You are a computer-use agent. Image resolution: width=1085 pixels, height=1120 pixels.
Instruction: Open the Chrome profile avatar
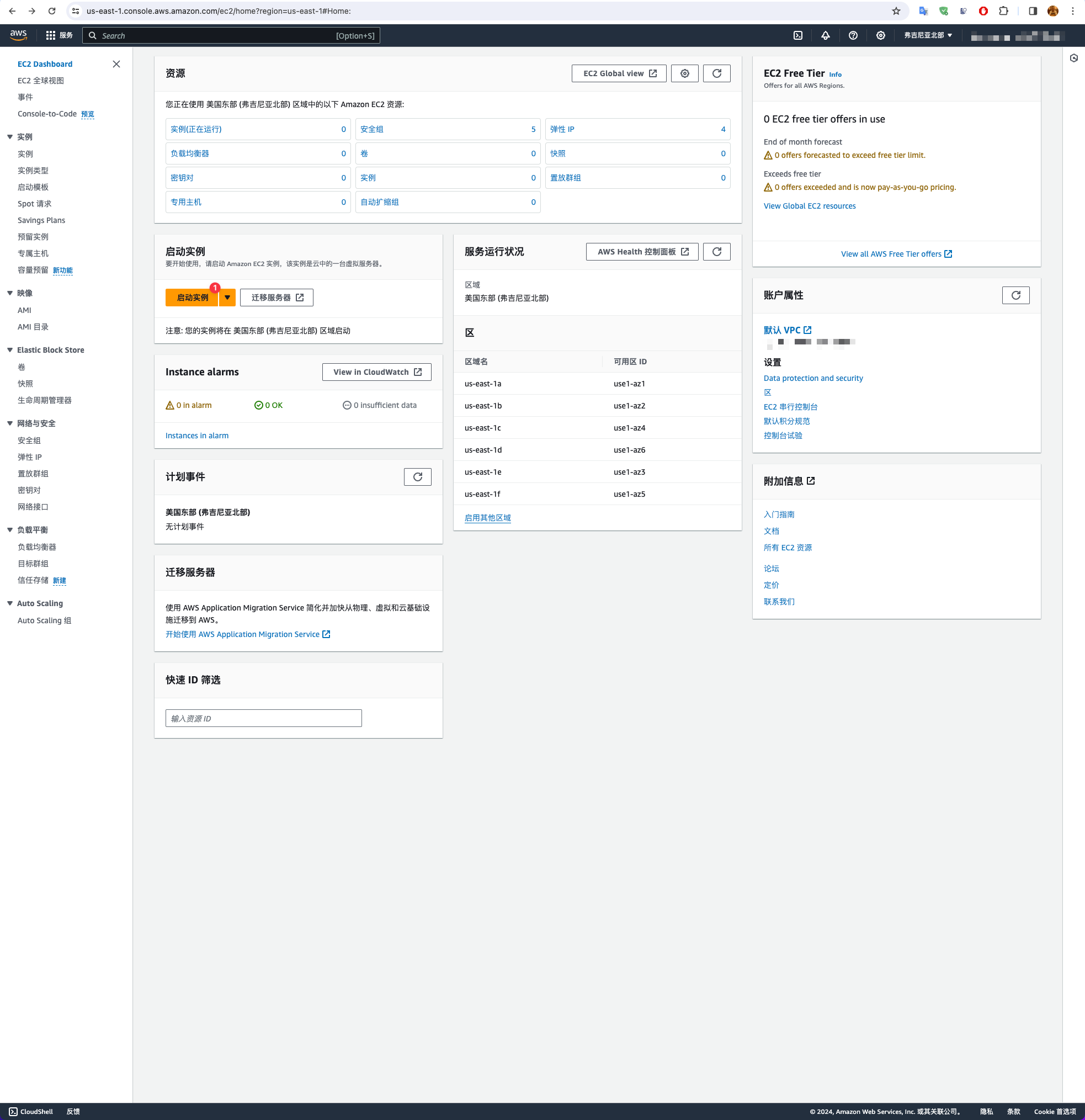tap(1053, 11)
